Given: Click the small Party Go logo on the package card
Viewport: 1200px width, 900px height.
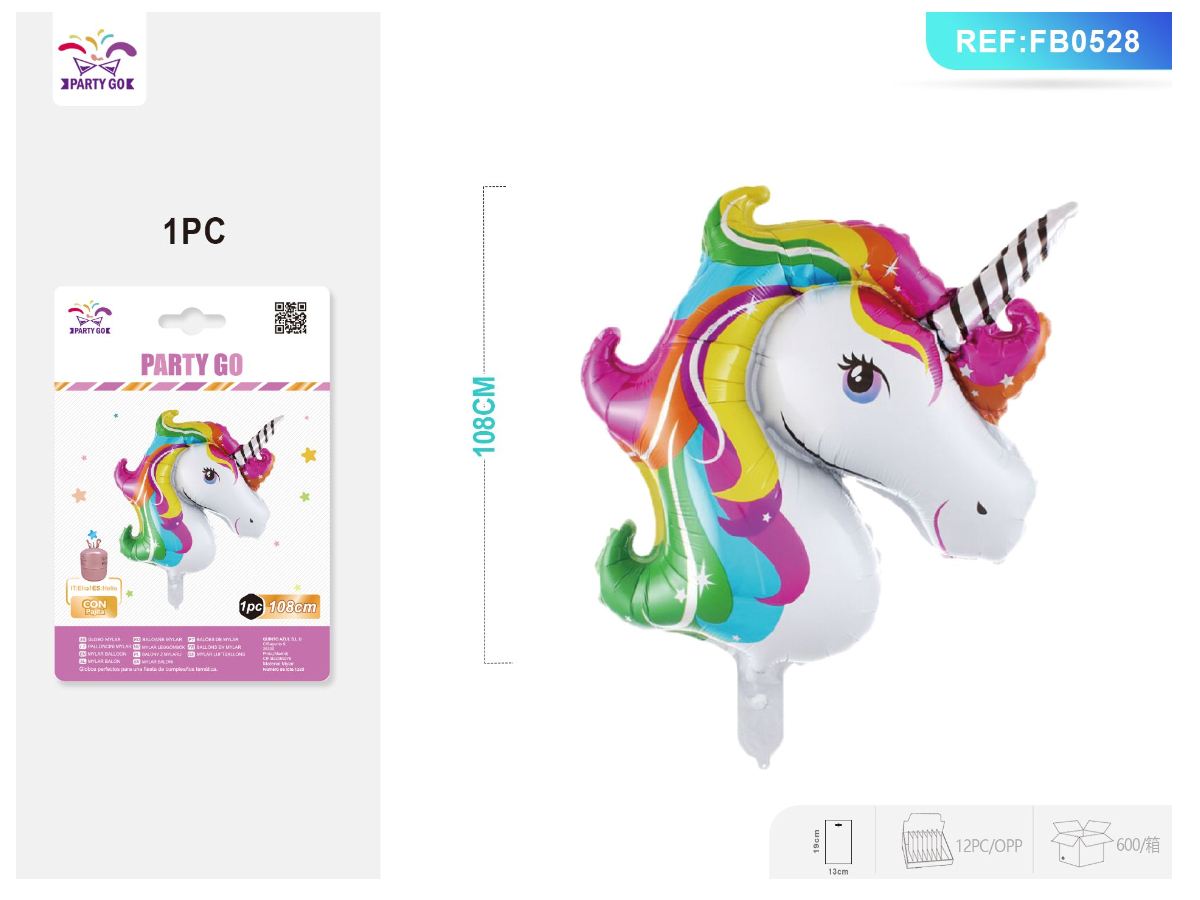Looking at the screenshot, I should coord(90,318).
